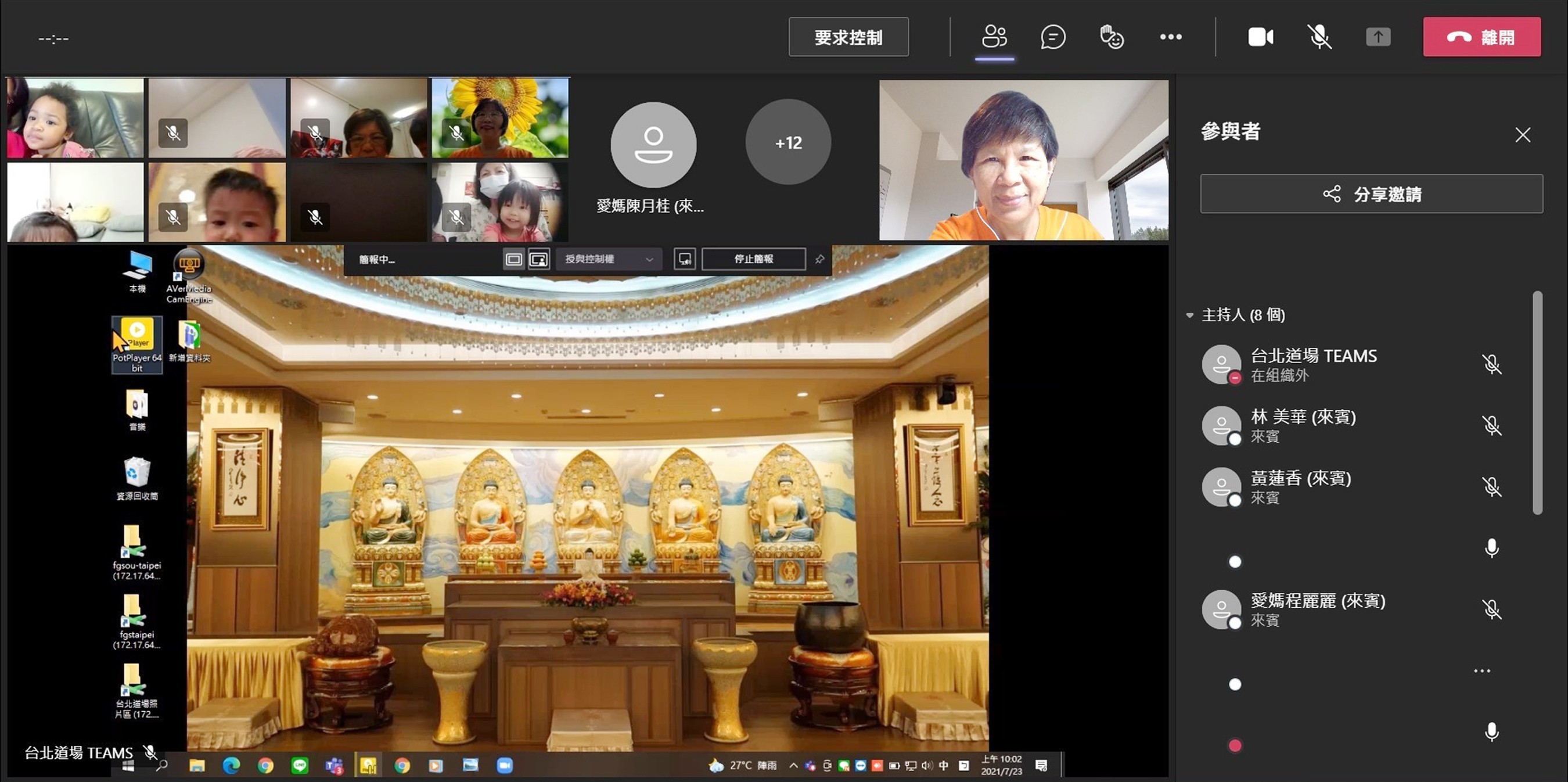Click the share content tray icon

[x=1378, y=37]
